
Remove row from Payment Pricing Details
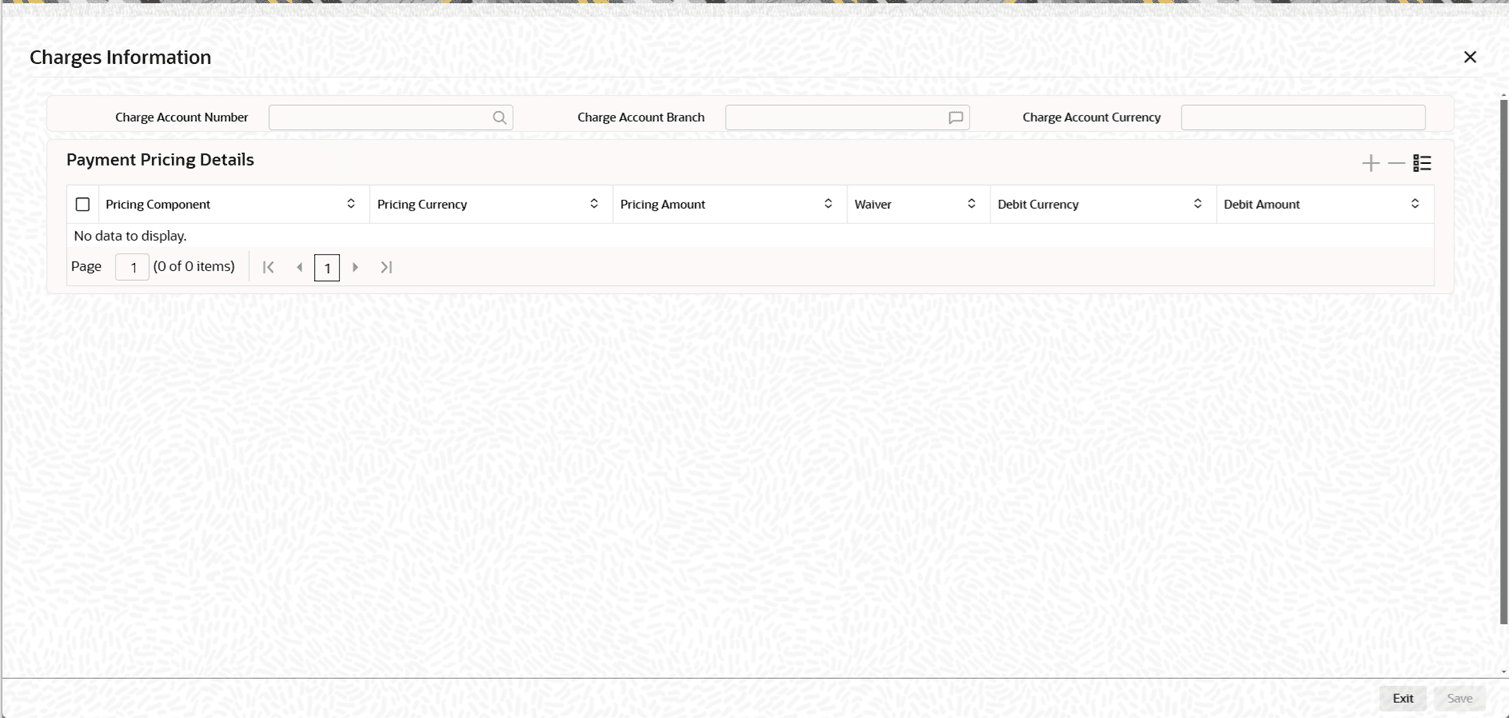1396,163
